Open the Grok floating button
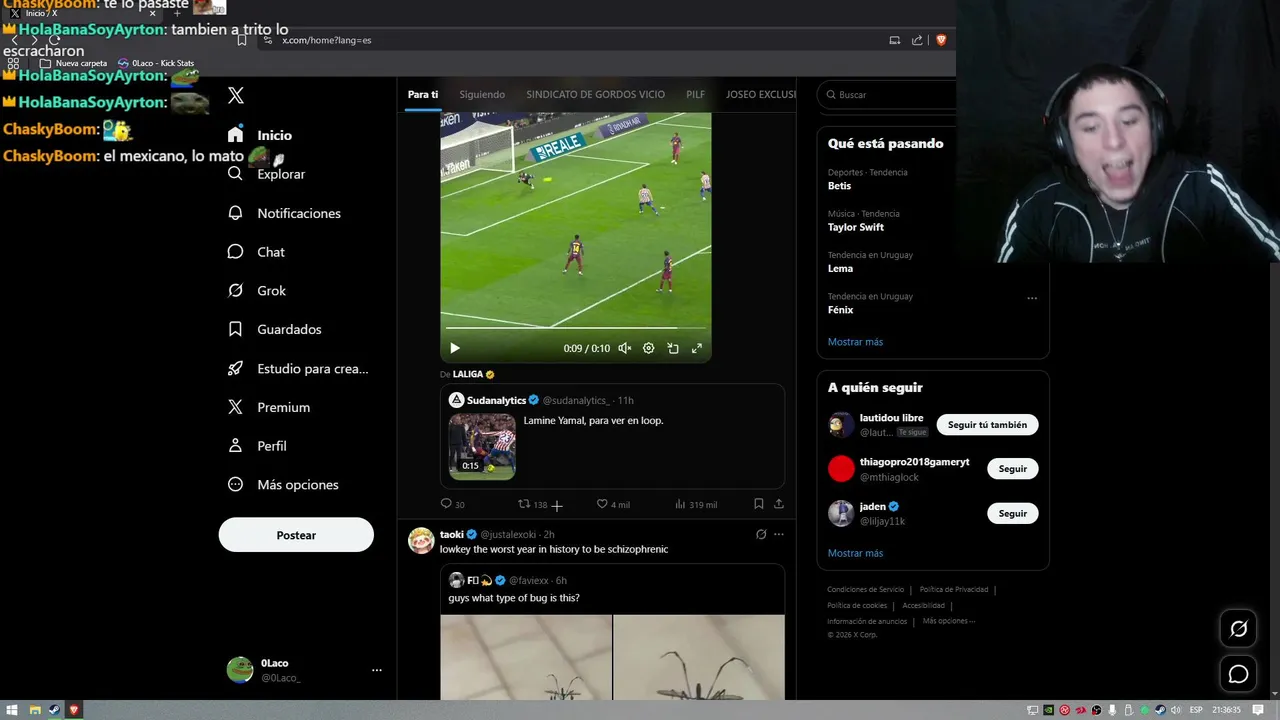 tap(1238, 629)
